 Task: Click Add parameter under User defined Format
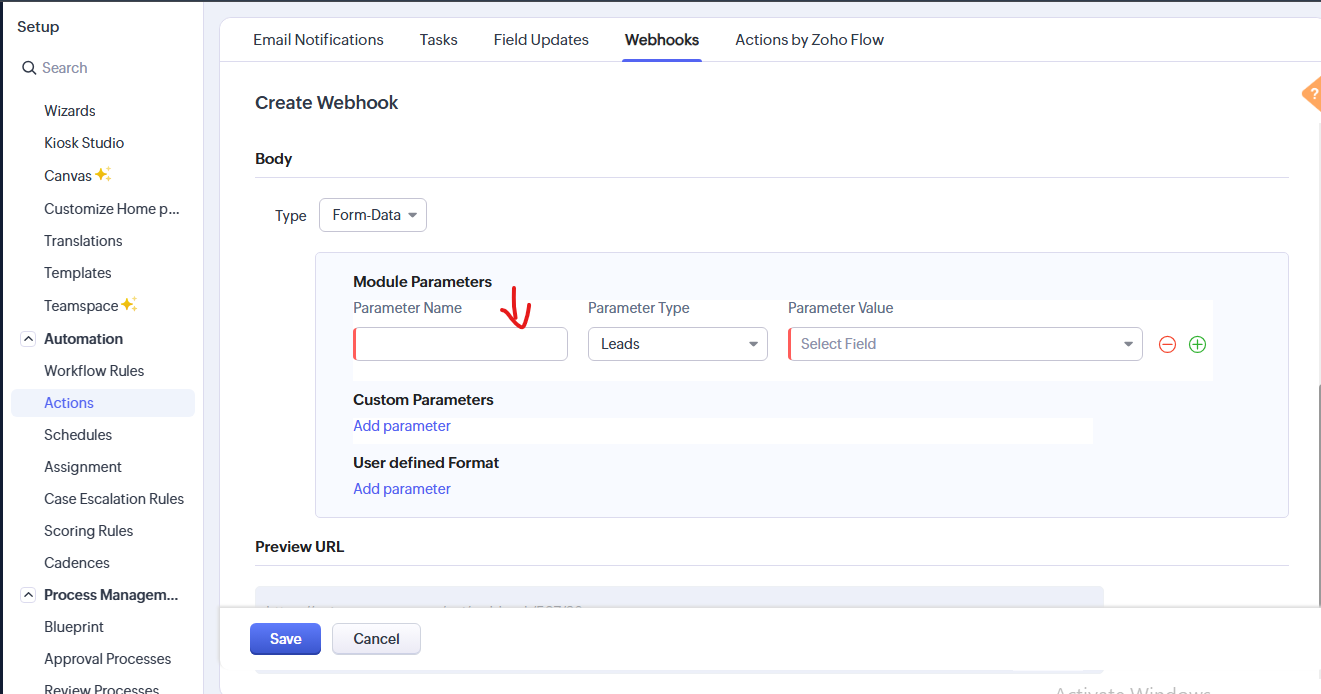click(402, 489)
